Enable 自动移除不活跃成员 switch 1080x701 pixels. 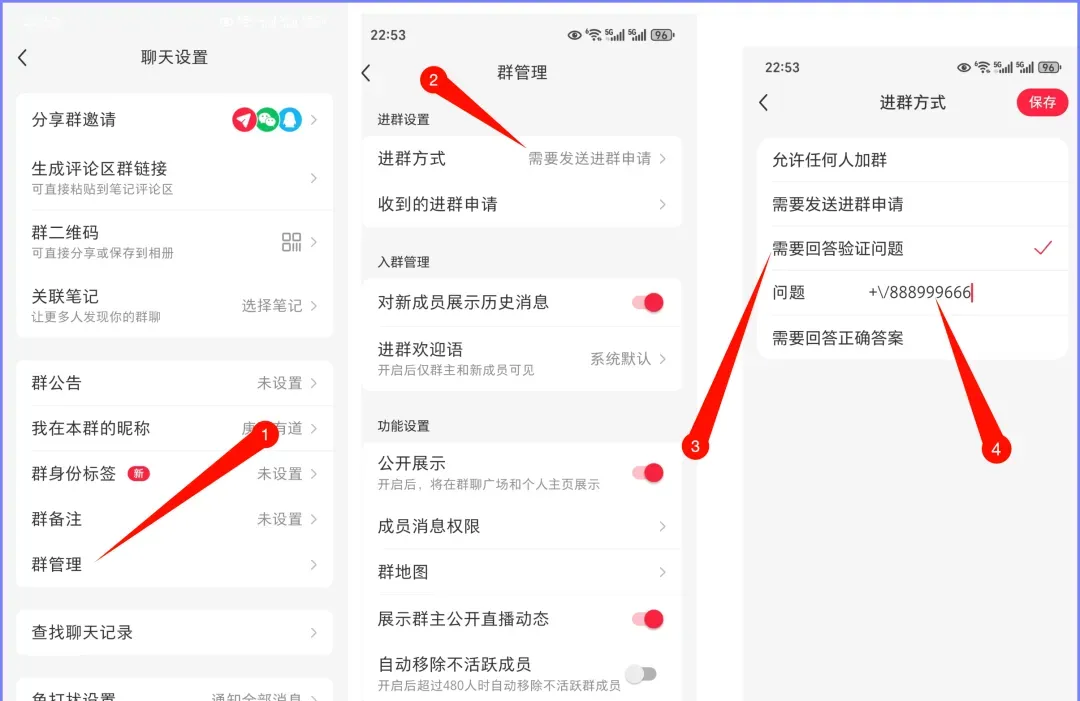(x=641, y=674)
